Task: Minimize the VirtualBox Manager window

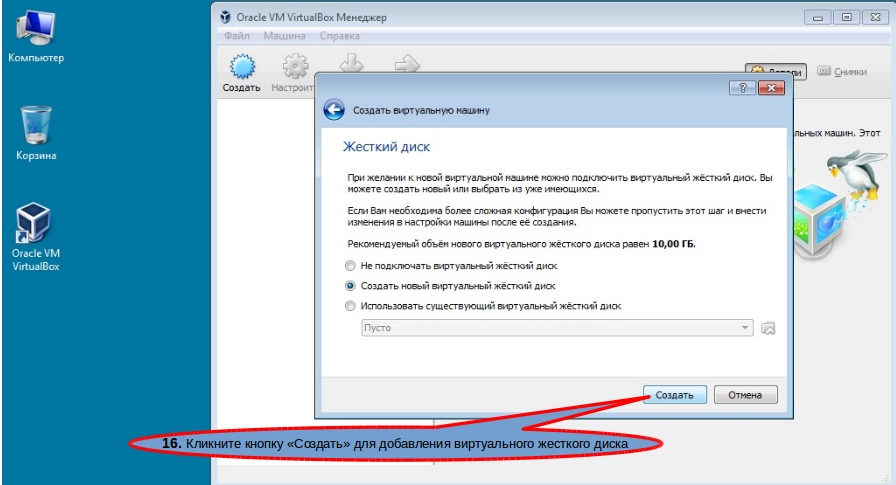Action: pos(818,17)
